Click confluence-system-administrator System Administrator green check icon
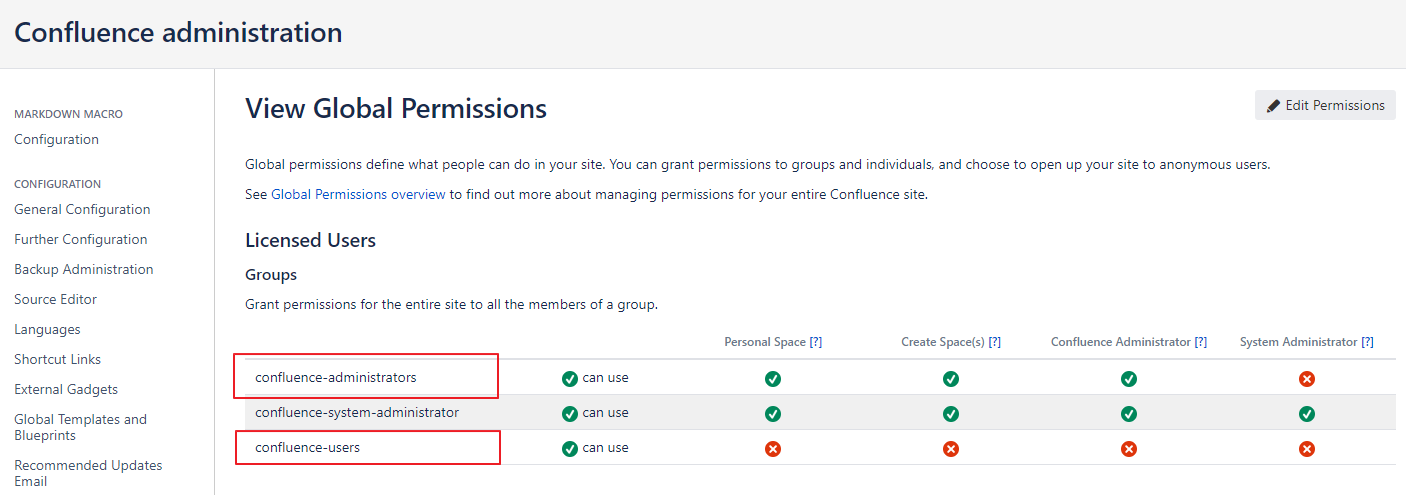This screenshot has height=495, width=1406. (1306, 414)
